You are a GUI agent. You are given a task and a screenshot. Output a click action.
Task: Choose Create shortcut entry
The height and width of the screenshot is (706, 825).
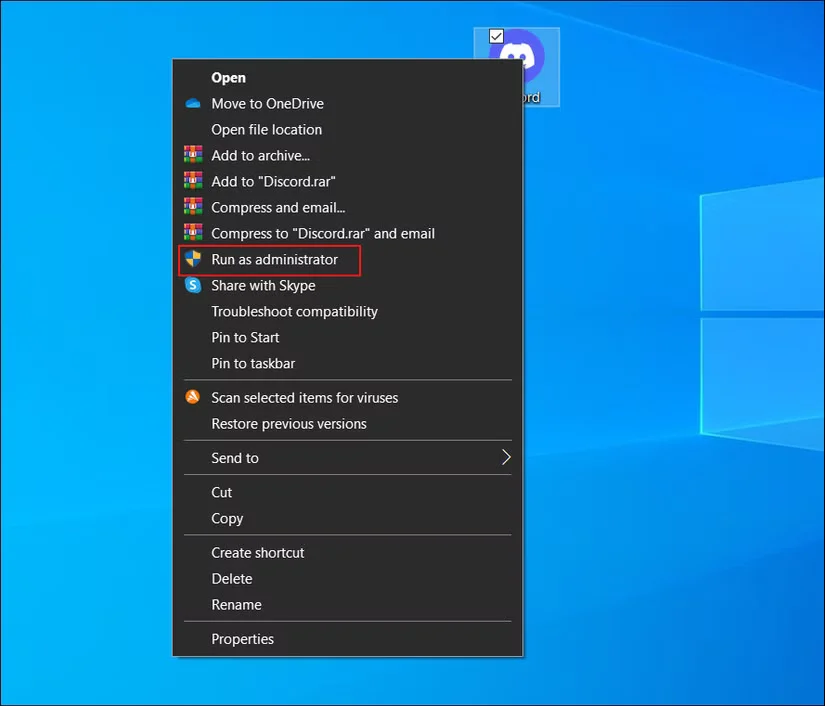click(257, 553)
